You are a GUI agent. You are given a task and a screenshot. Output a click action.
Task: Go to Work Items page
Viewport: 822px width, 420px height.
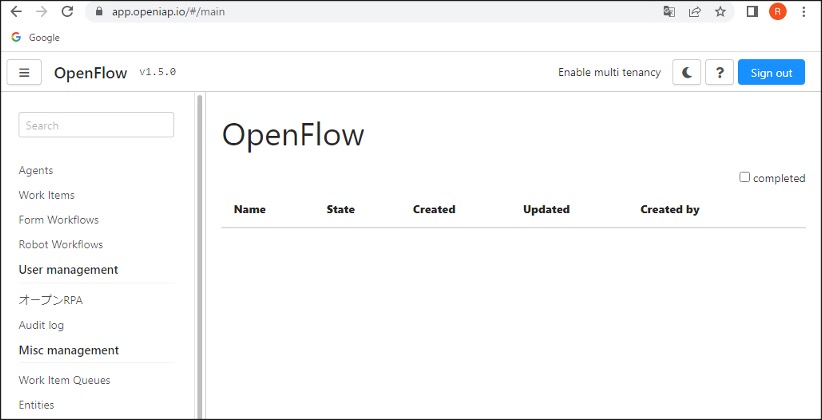pos(47,195)
